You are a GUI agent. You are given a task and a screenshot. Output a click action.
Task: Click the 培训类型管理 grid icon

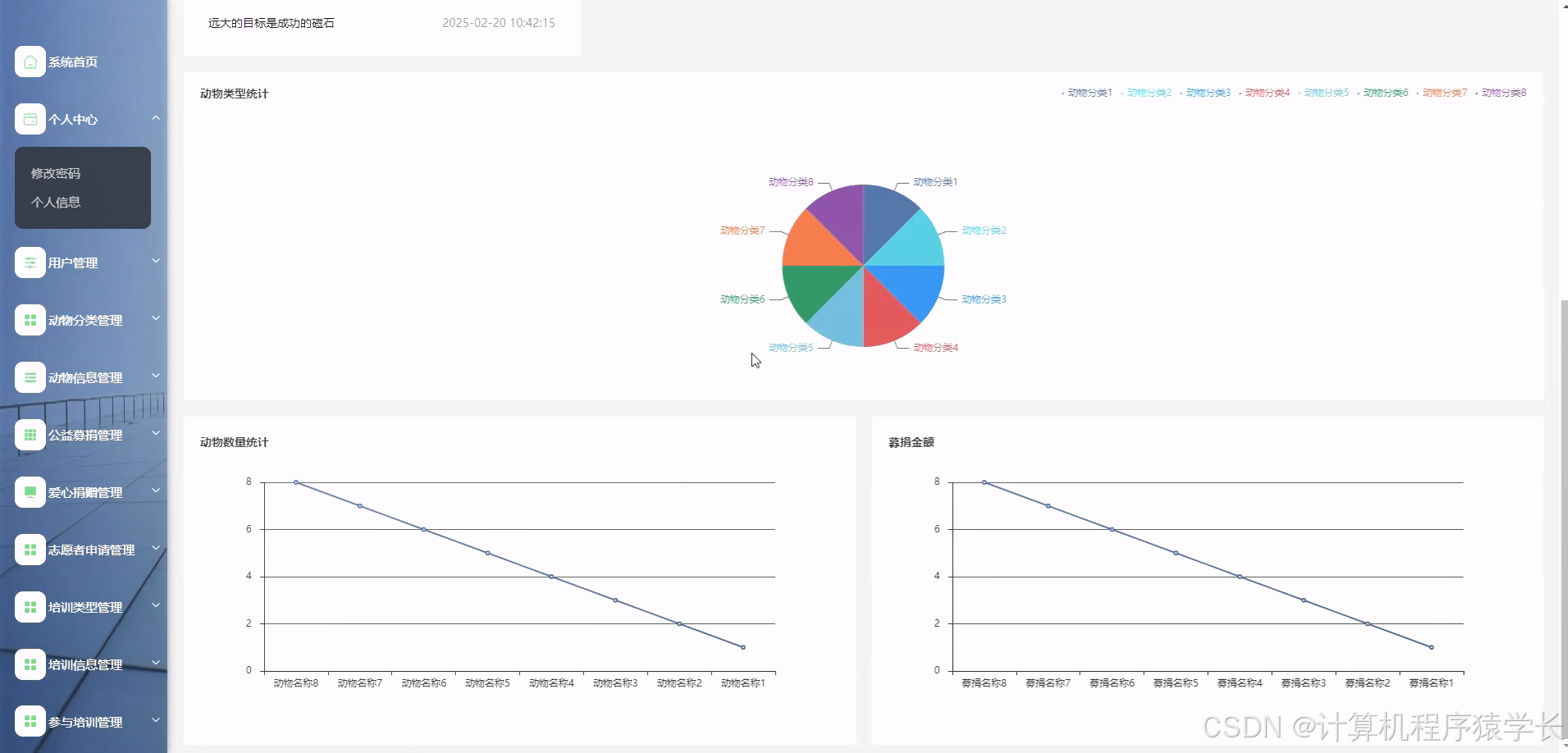click(30, 607)
